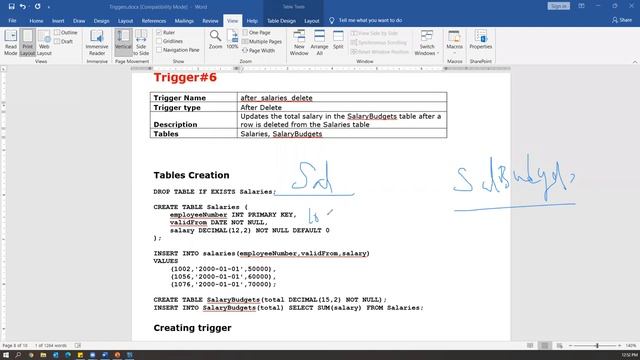
Task: Undo the last action from the title bar
Action: pyautogui.click(x=23, y=7)
